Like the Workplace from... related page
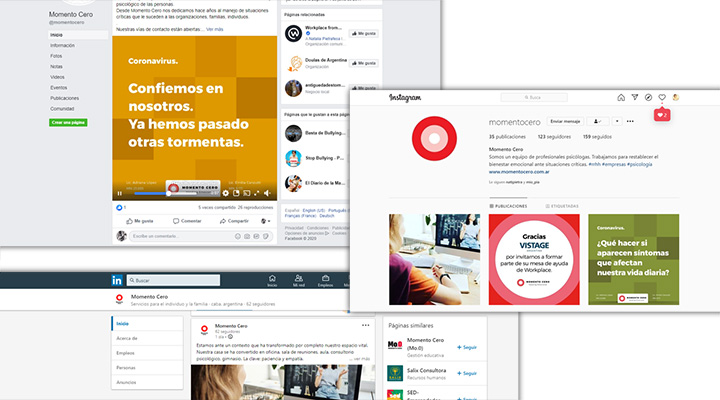 (x=364, y=34)
